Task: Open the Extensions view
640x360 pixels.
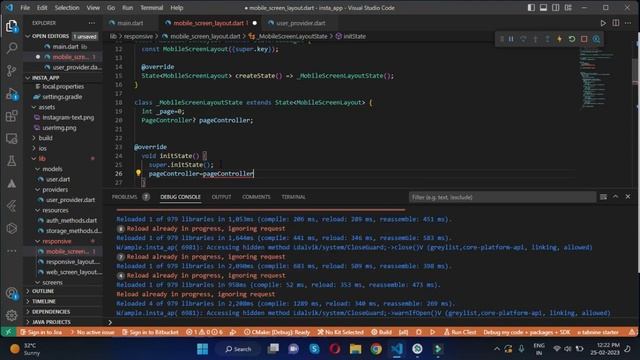Action: pos(11,116)
